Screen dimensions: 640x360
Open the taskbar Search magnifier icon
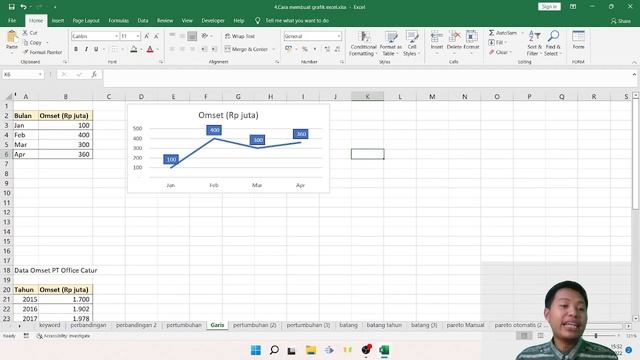[x=274, y=350]
